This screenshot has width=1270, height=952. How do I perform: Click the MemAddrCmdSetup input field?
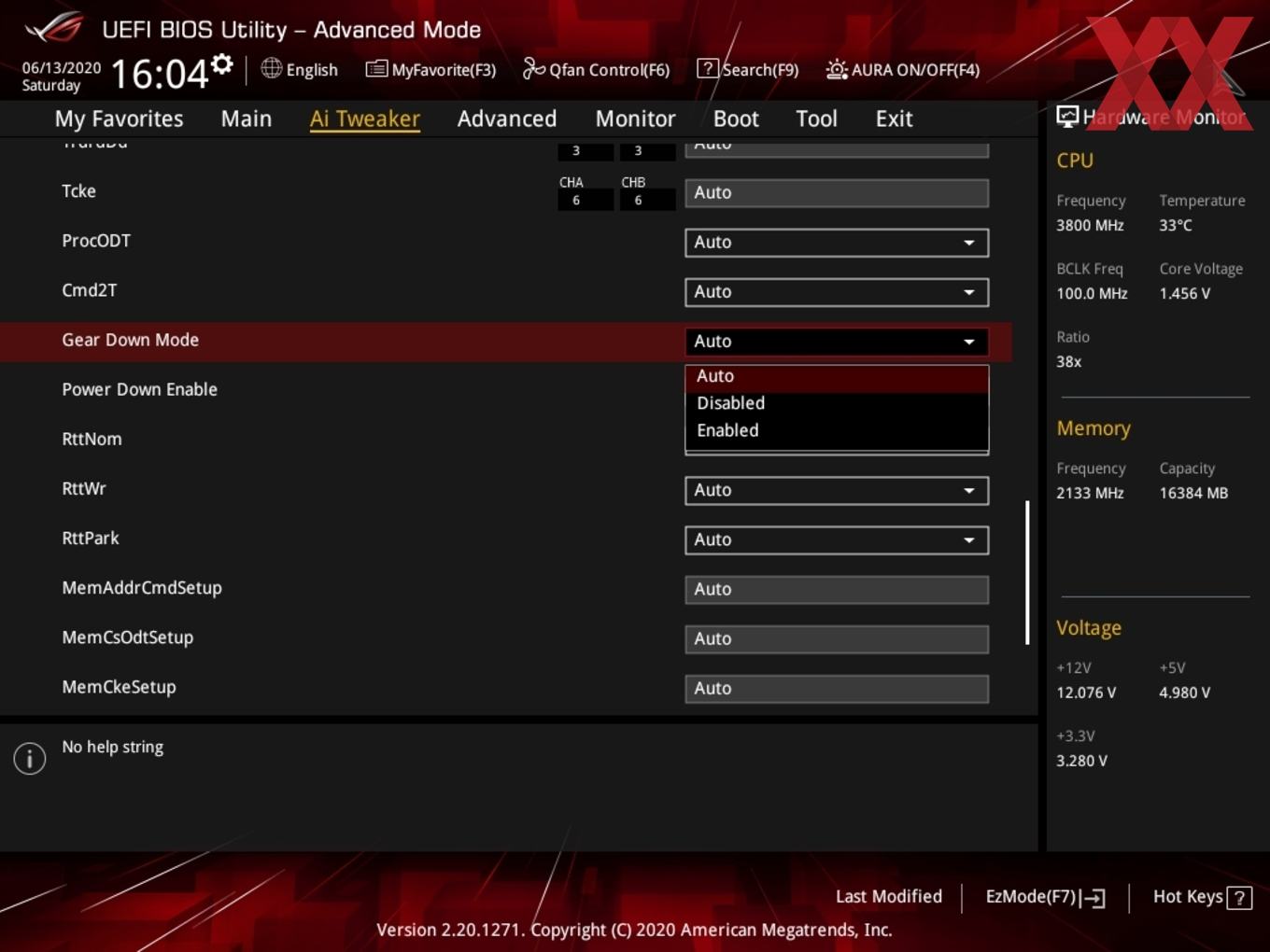837,589
